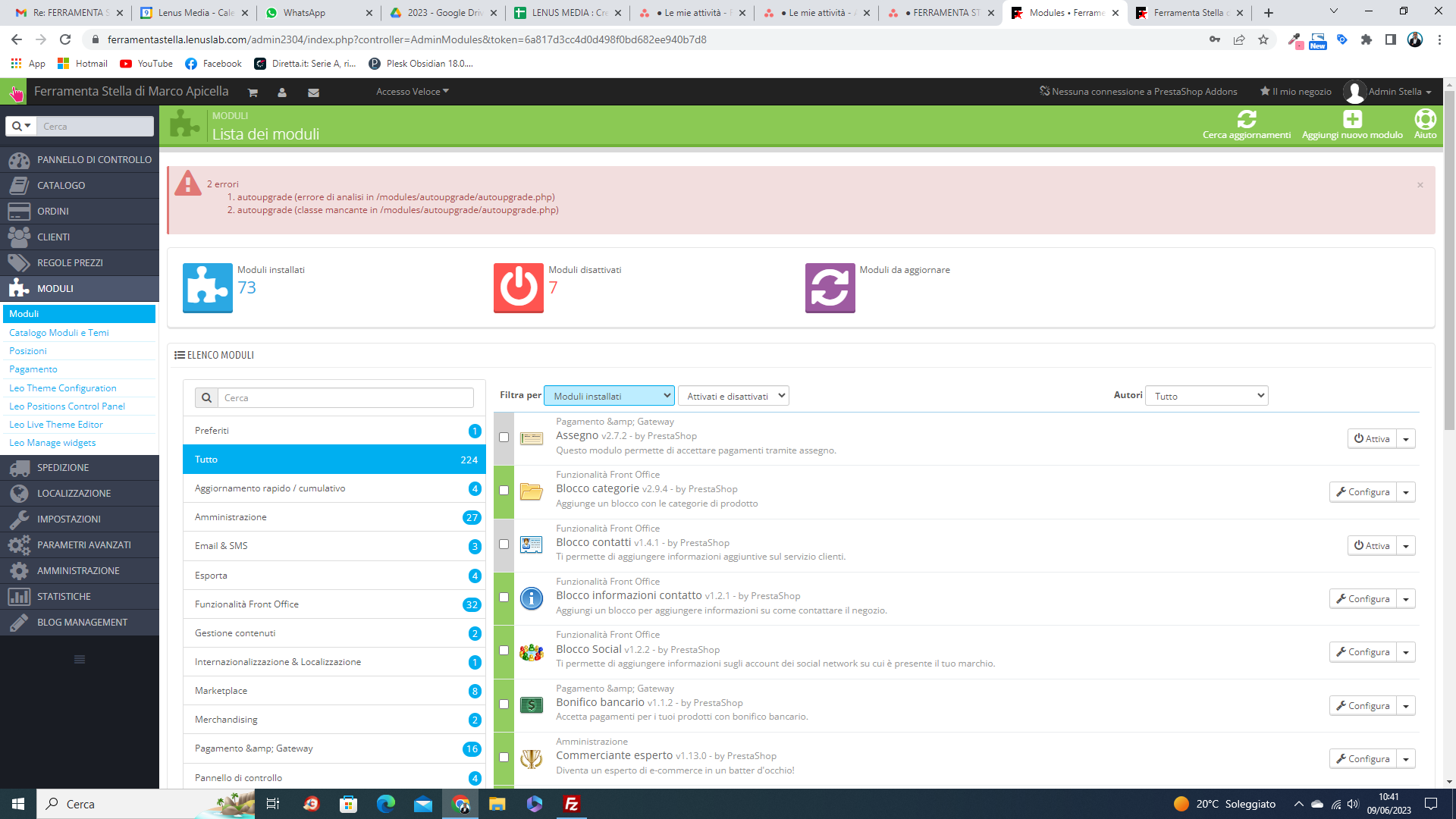Click the shopping cart icon in the header
The height and width of the screenshot is (819, 1456).
(253, 93)
